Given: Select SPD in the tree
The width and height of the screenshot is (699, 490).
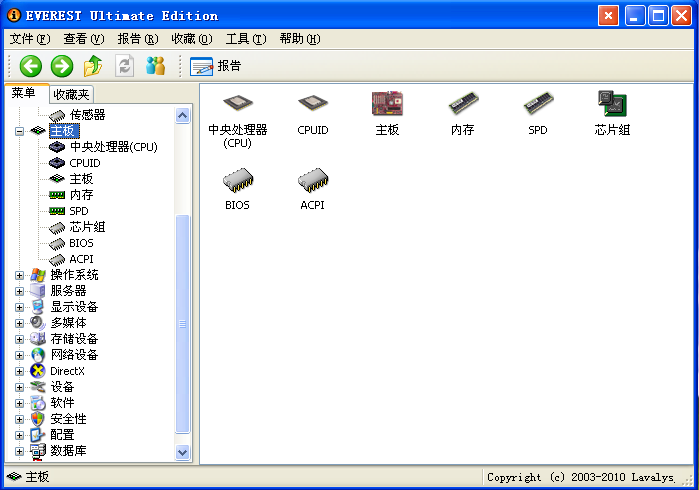Looking at the screenshot, I should (79, 211).
